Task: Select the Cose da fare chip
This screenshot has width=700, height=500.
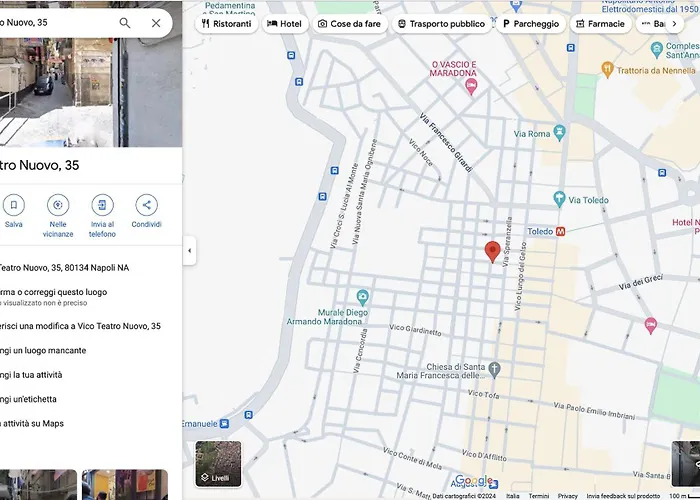Action: [350, 24]
